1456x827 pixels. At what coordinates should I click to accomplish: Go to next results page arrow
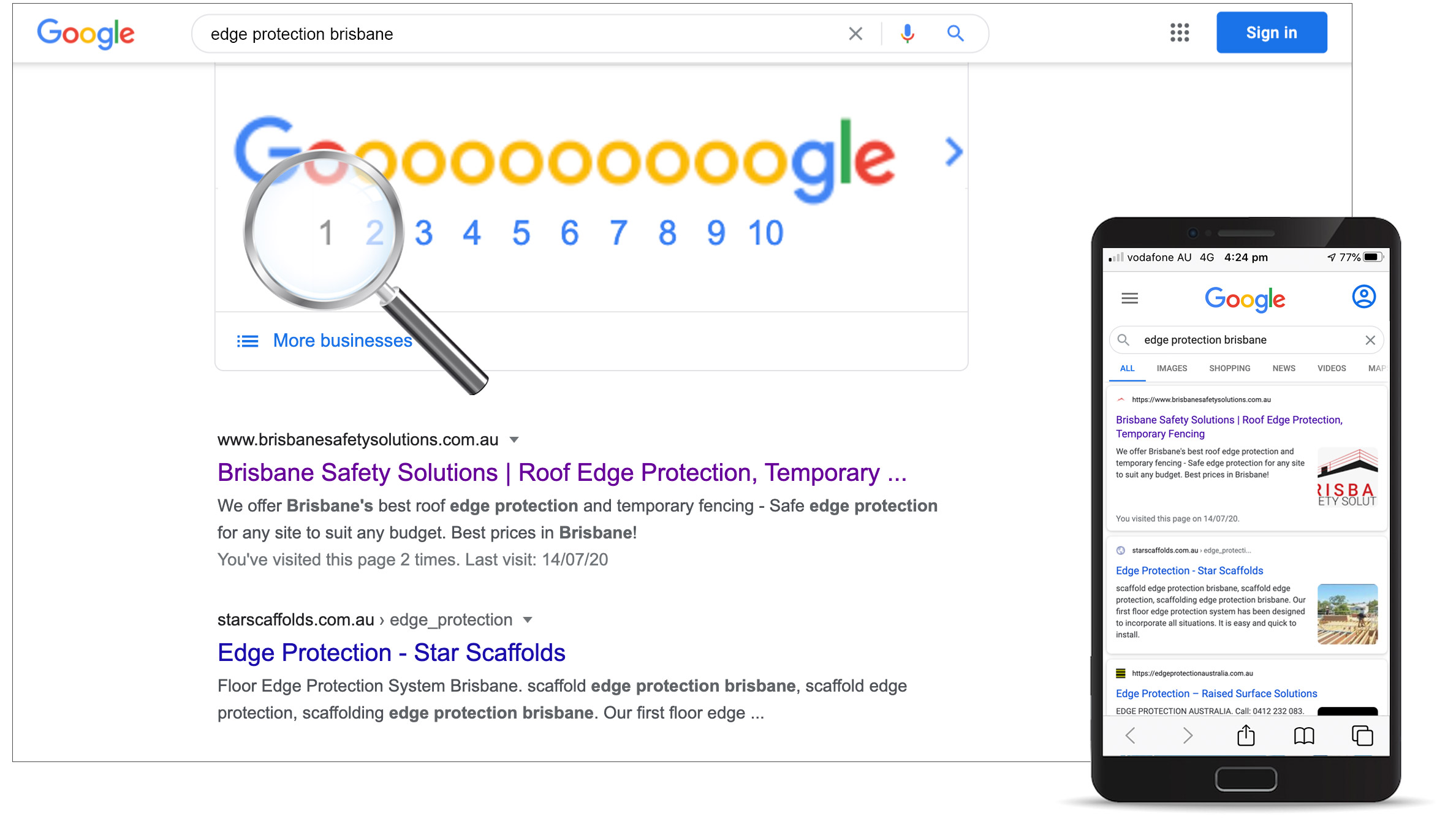click(x=954, y=152)
